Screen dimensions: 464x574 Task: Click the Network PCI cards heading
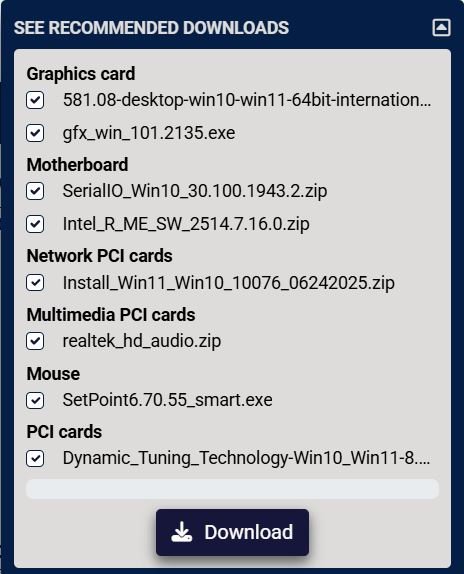point(100,256)
